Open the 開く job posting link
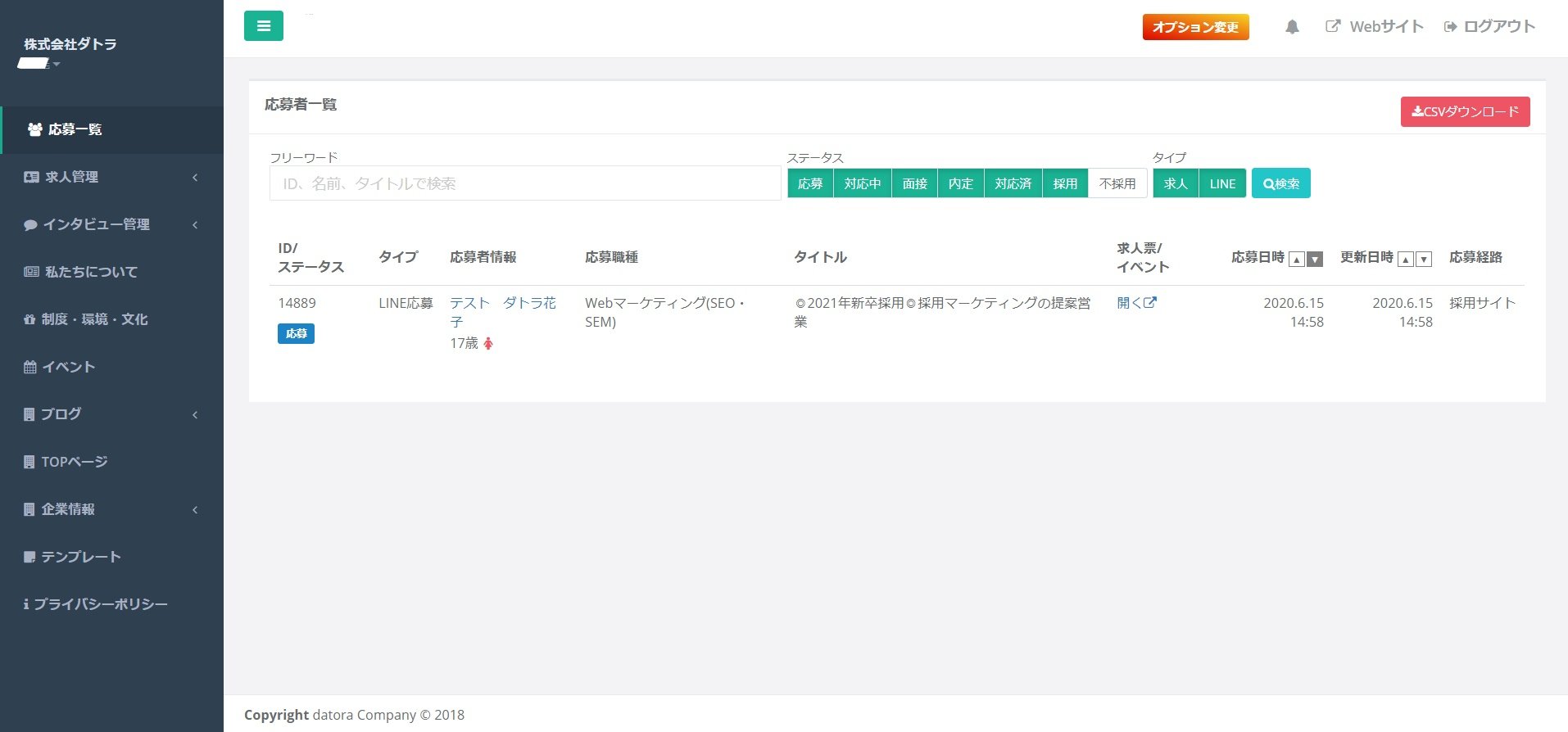Image resolution: width=1568 pixels, height=732 pixels. pyautogui.click(x=1136, y=303)
